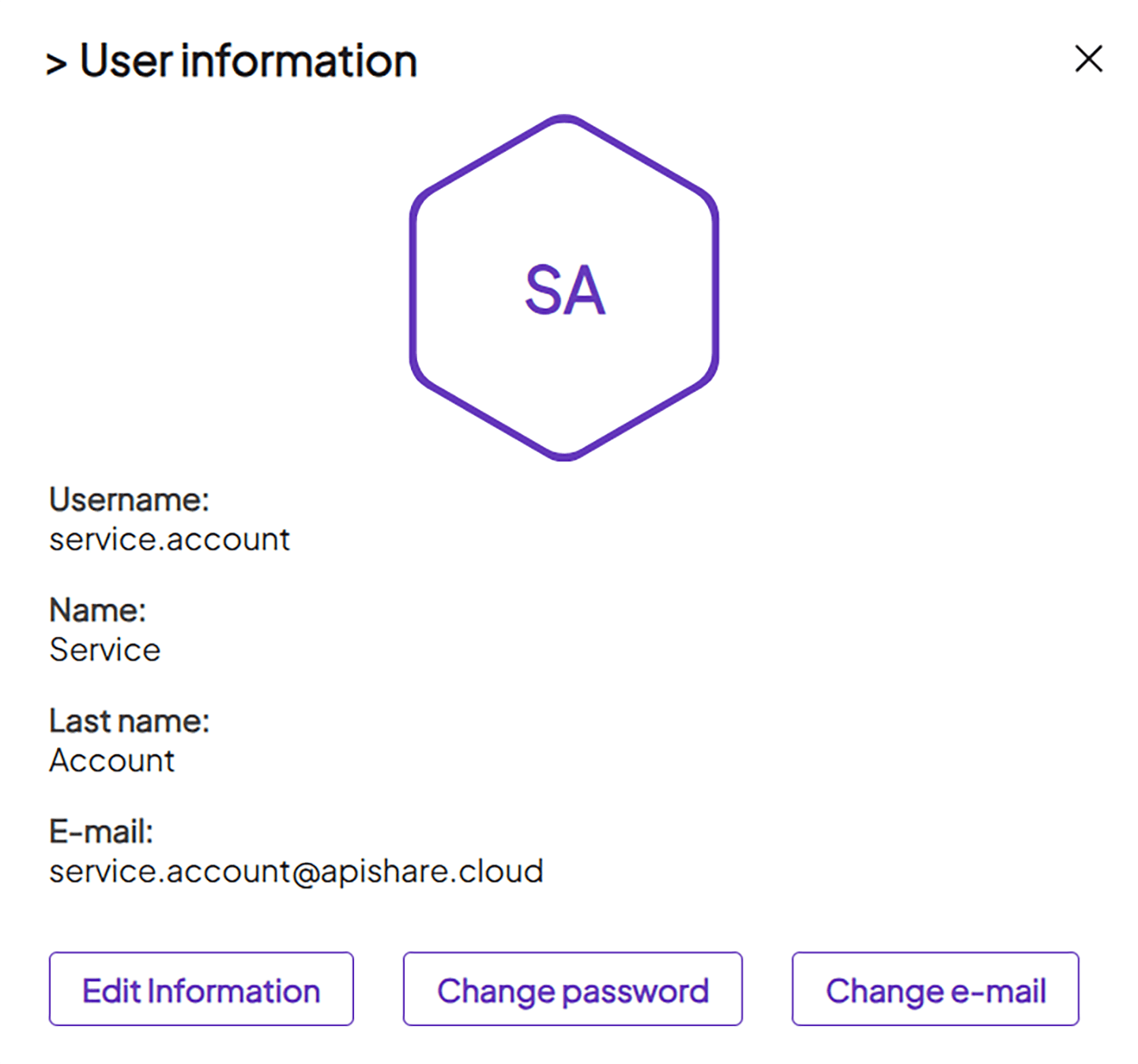
Task: Click the name value Service
Action: (x=105, y=651)
